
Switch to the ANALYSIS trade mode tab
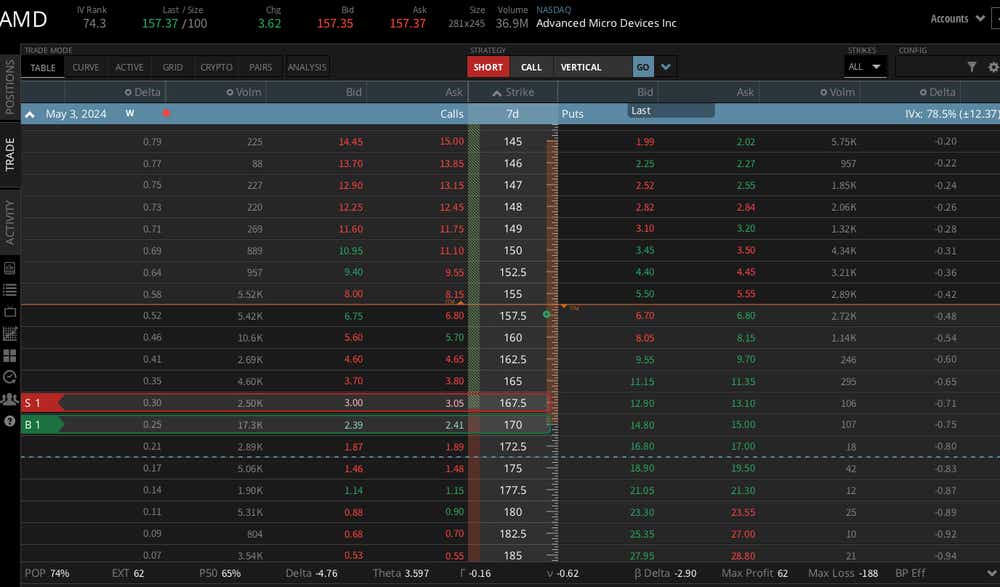[307, 67]
